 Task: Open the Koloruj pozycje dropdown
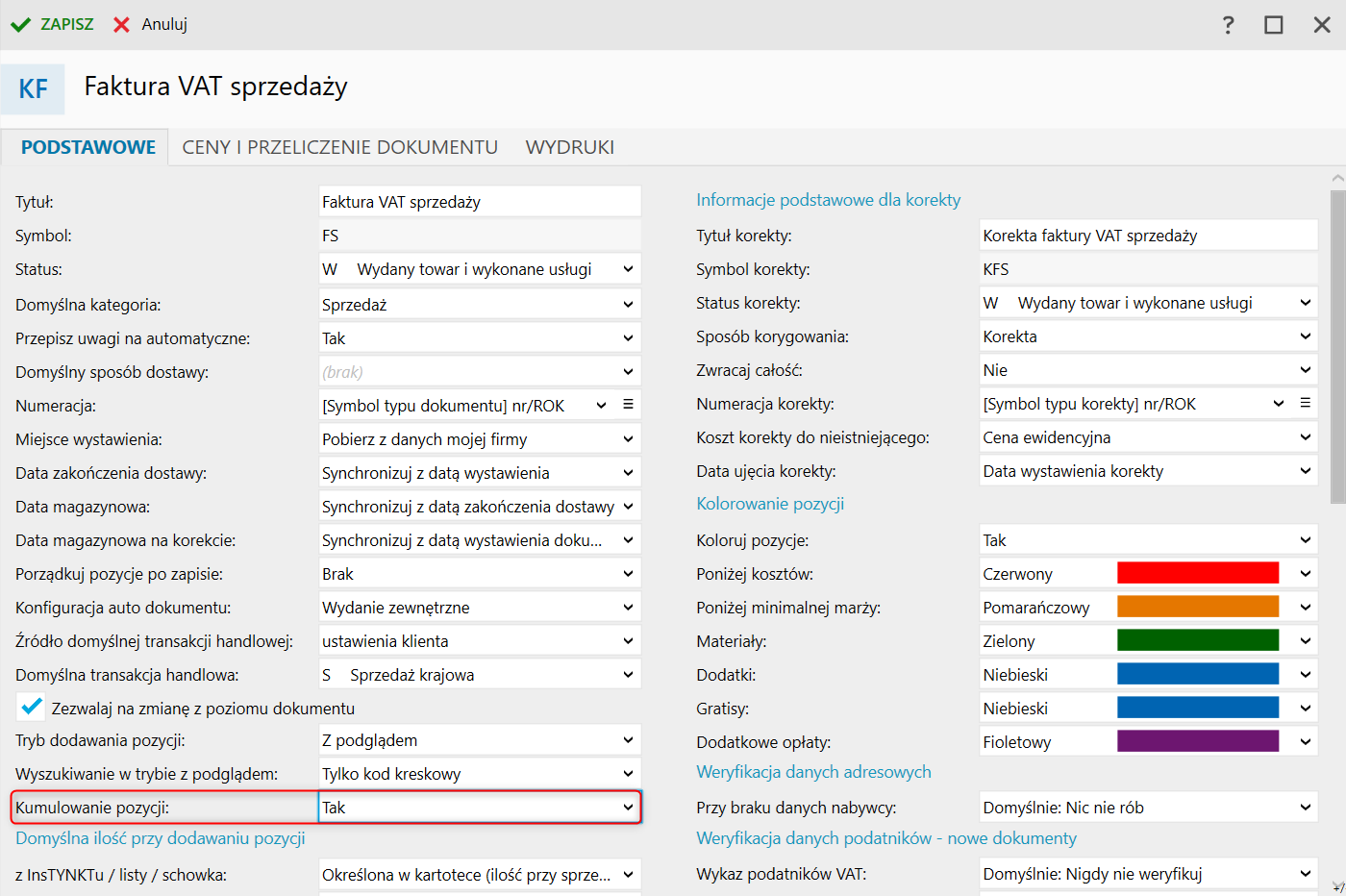1149,540
